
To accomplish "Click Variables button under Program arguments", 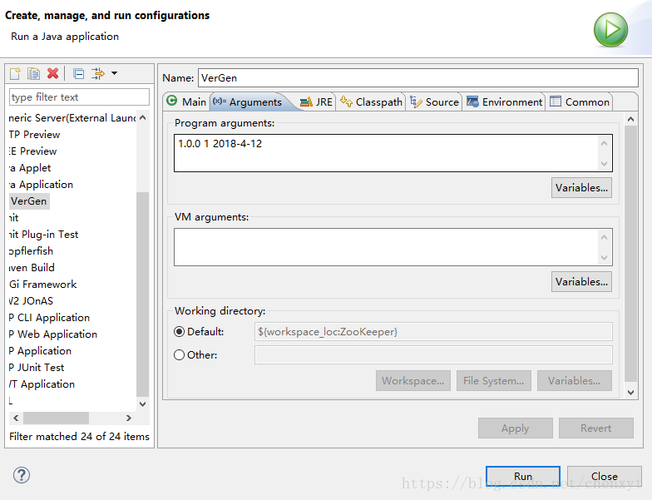I will (x=581, y=188).
